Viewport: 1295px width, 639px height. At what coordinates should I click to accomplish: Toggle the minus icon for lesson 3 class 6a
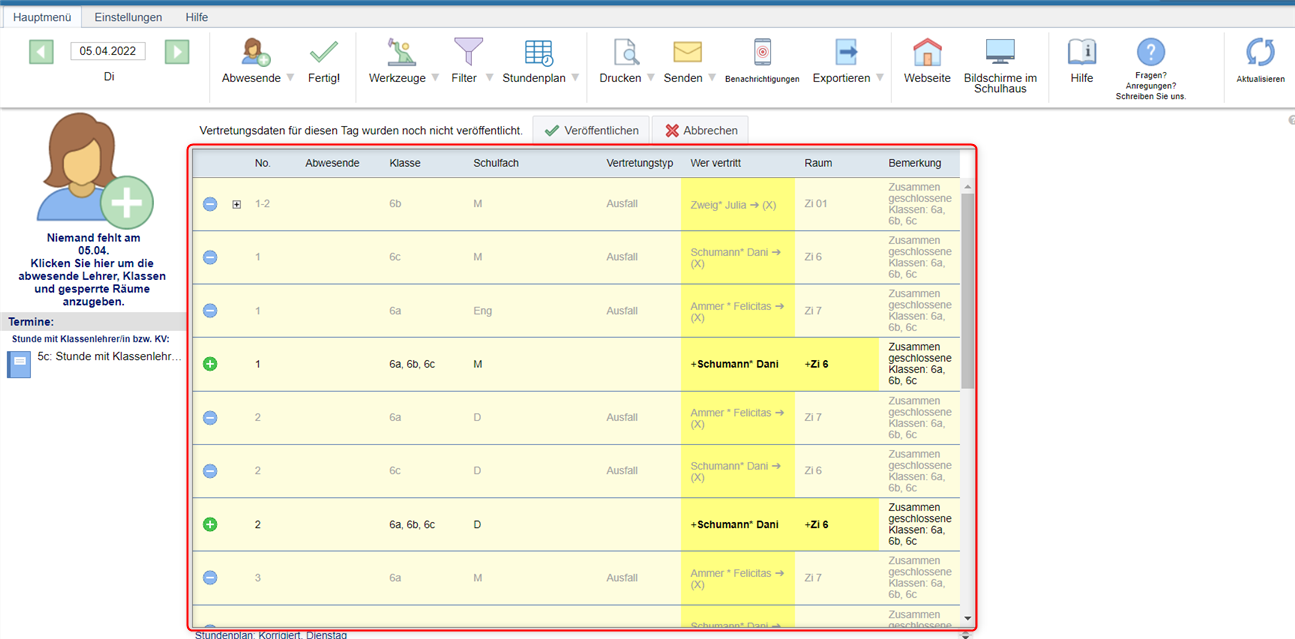[x=210, y=577]
